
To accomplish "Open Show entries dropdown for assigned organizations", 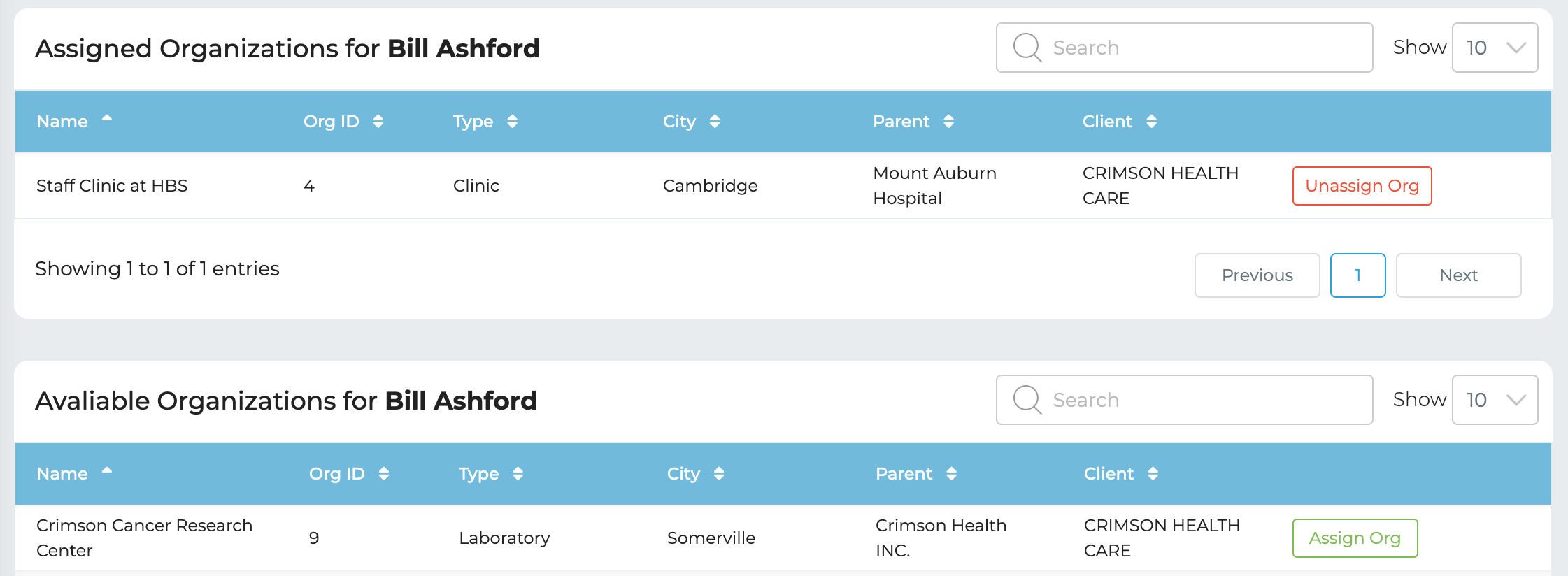I will click(1495, 48).
